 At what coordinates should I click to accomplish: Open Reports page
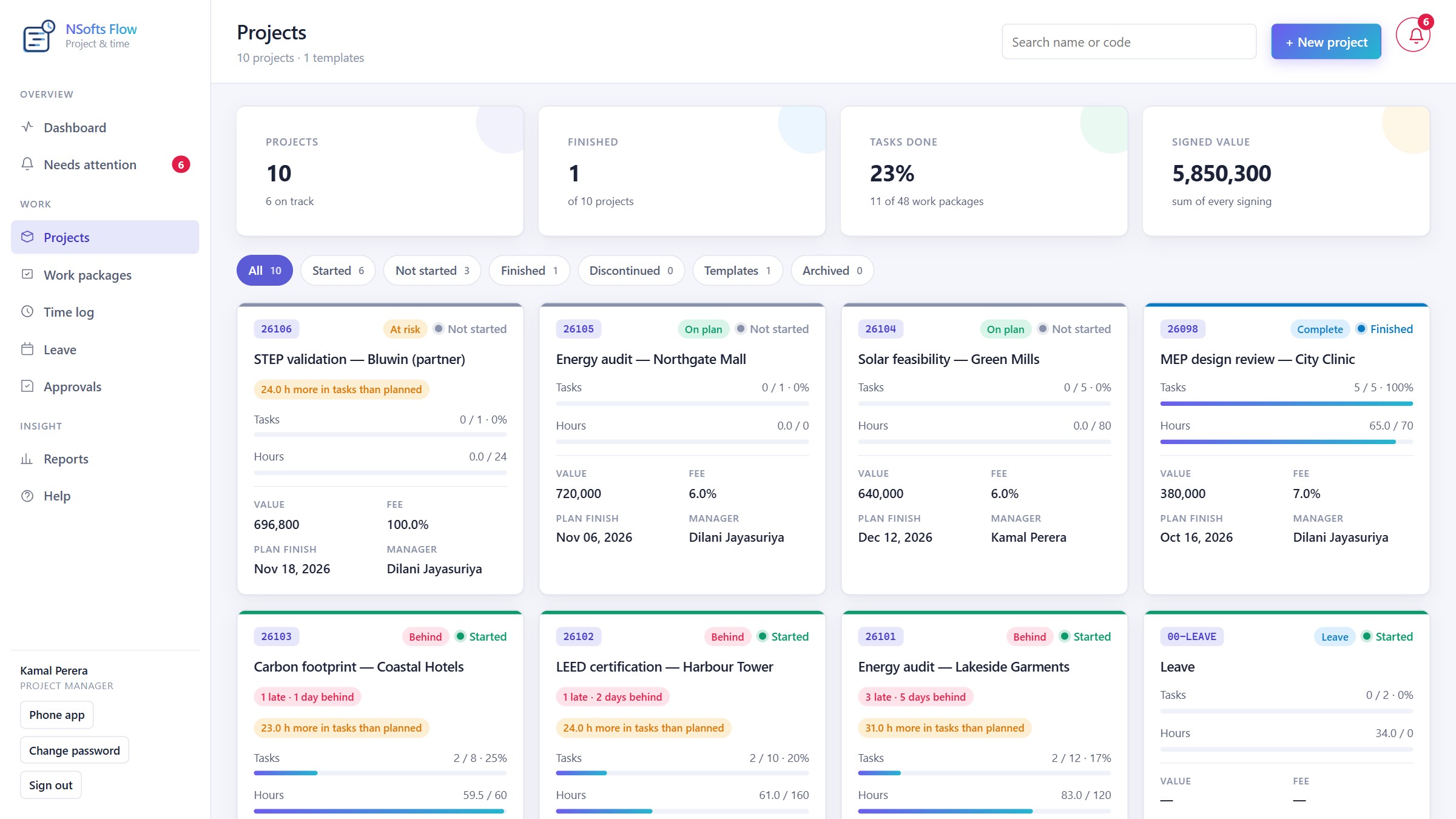pyautogui.click(x=105, y=459)
